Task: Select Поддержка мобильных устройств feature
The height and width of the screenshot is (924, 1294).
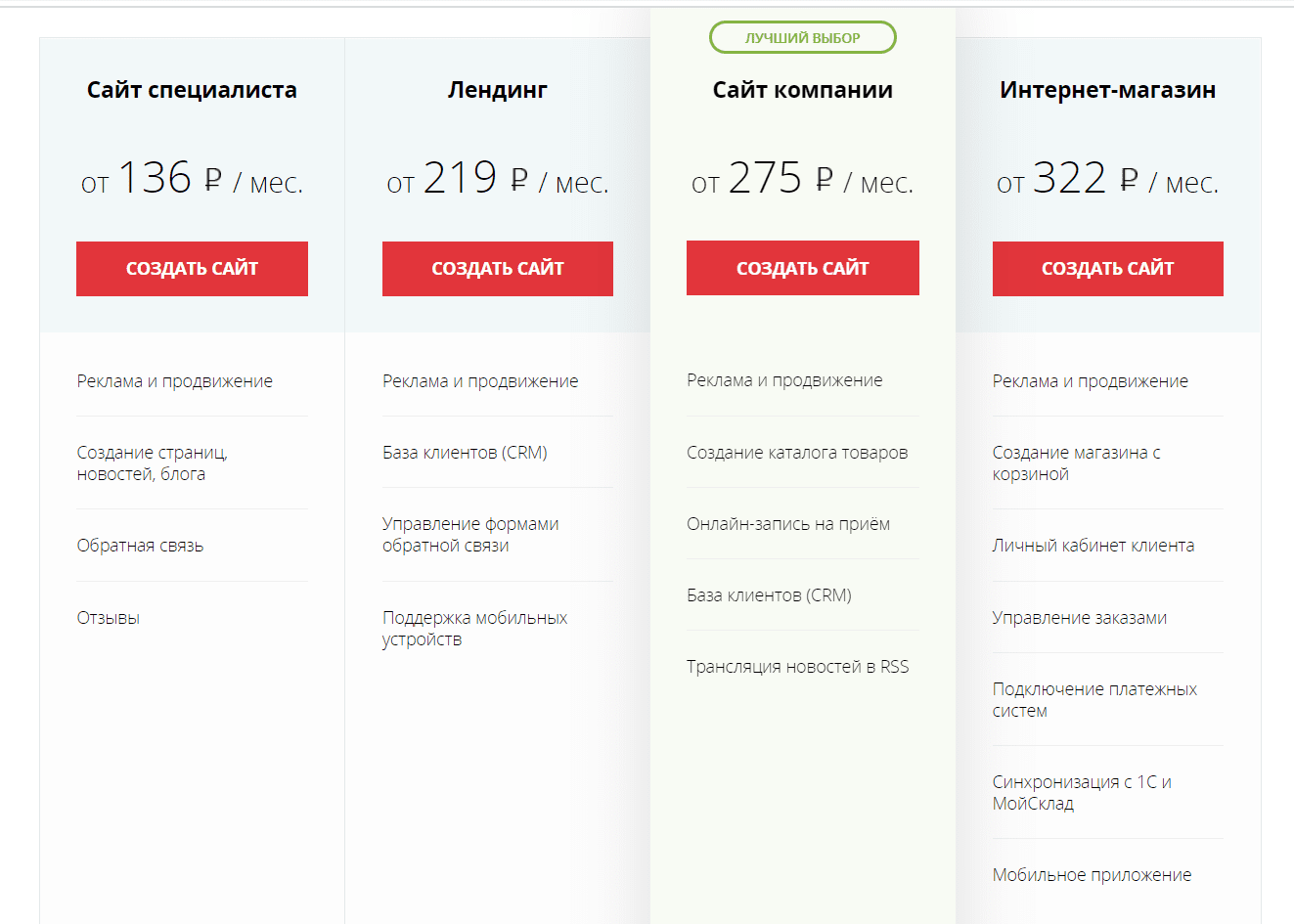Action: pos(475,629)
